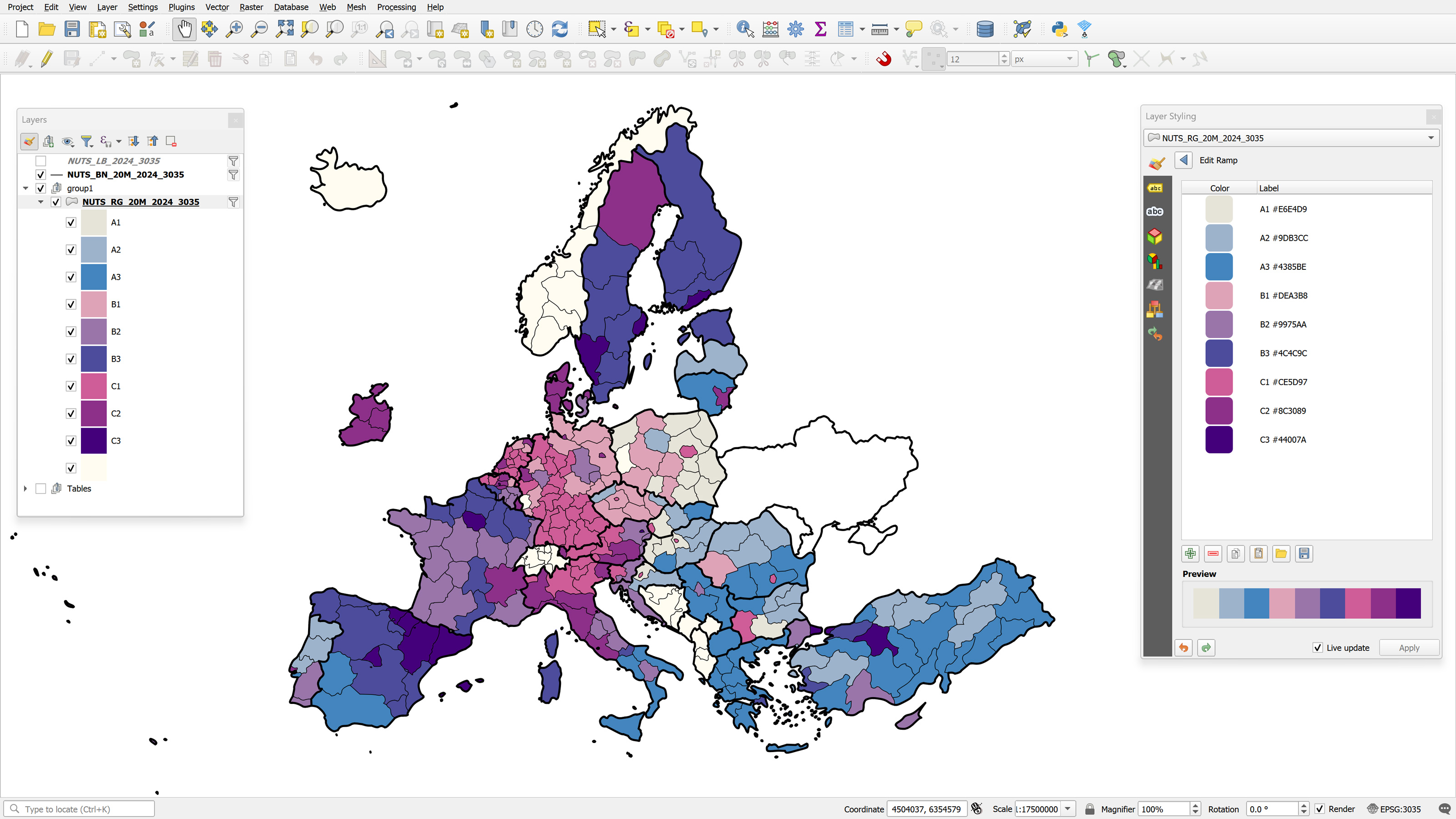This screenshot has height=819, width=1456.
Task: Click the Zoom In magnifier tool
Action: coord(234,29)
